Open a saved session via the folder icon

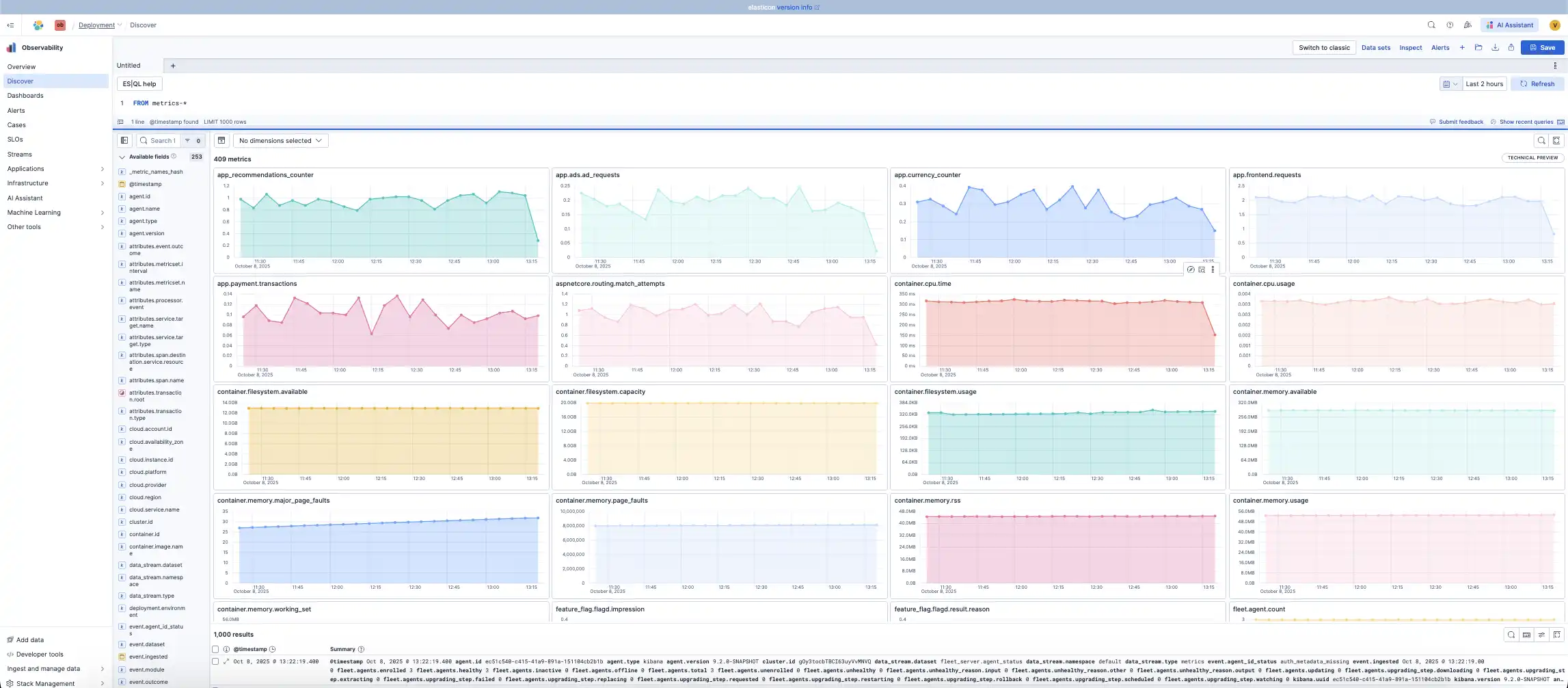pyautogui.click(x=1478, y=47)
